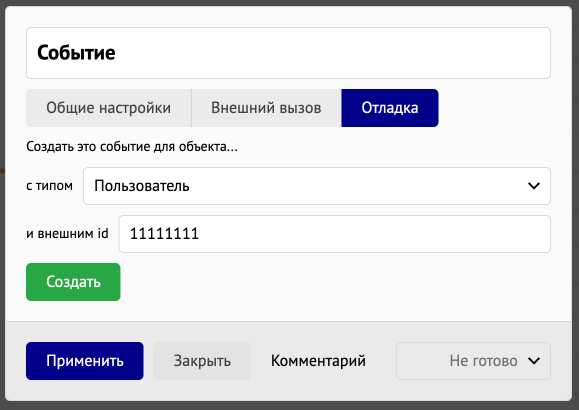Click the green Создать button
Screen dimensions: 579x410
pos(73,282)
